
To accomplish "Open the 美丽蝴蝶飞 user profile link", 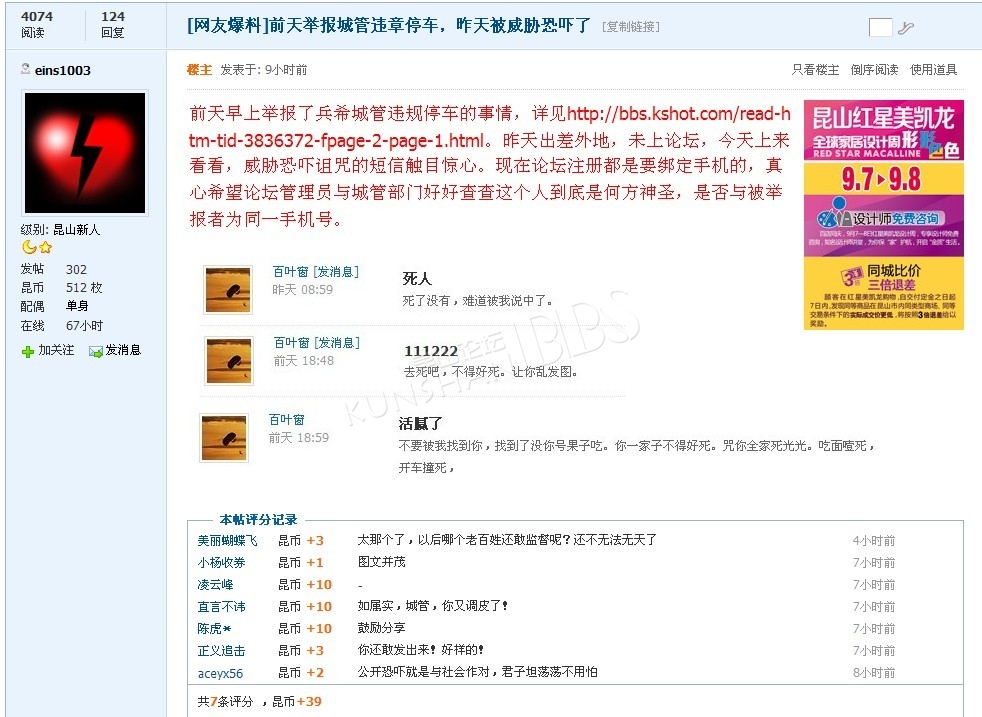I will (227, 540).
